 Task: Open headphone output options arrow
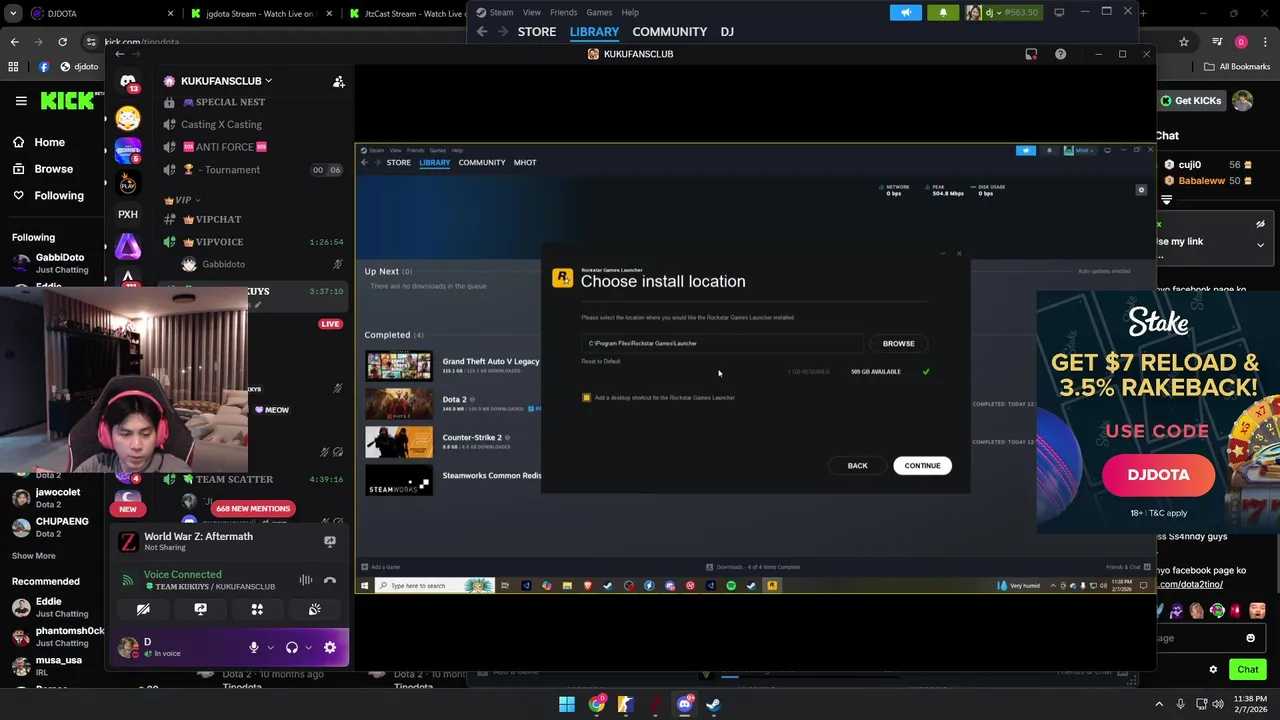pos(308,647)
